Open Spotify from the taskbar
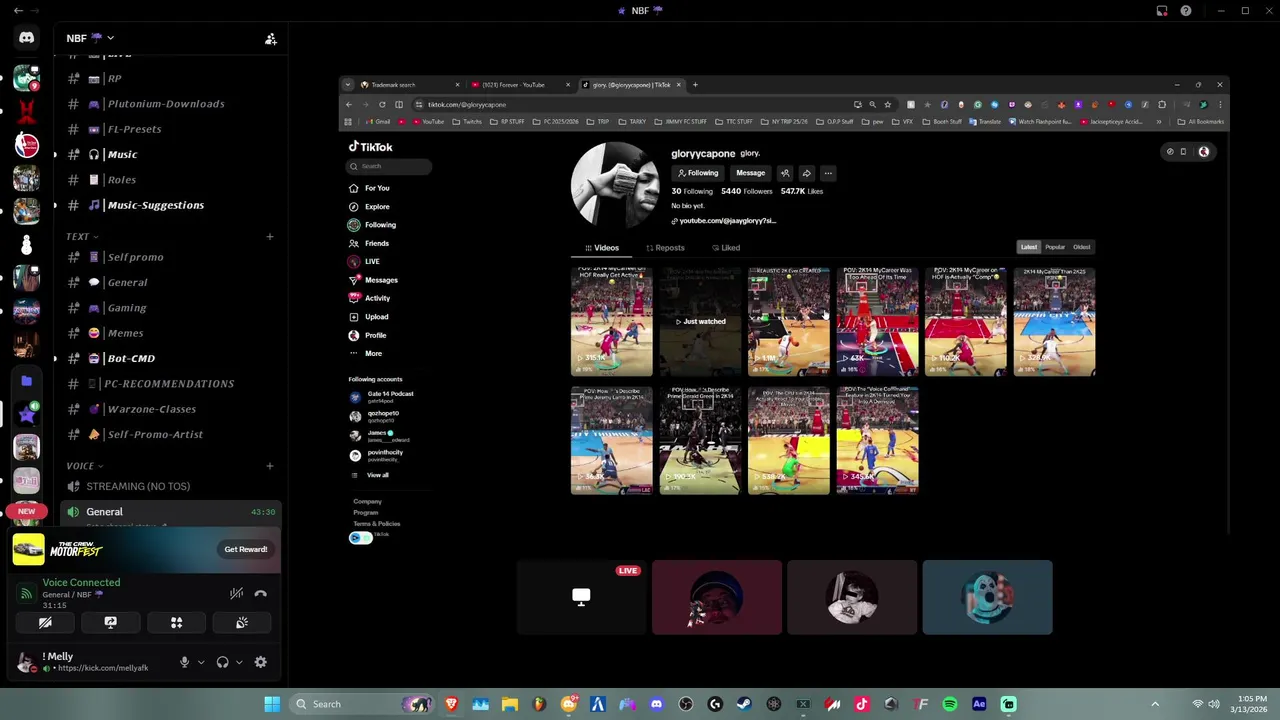The width and height of the screenshot is (1280, 720). (x=950, y=704)
